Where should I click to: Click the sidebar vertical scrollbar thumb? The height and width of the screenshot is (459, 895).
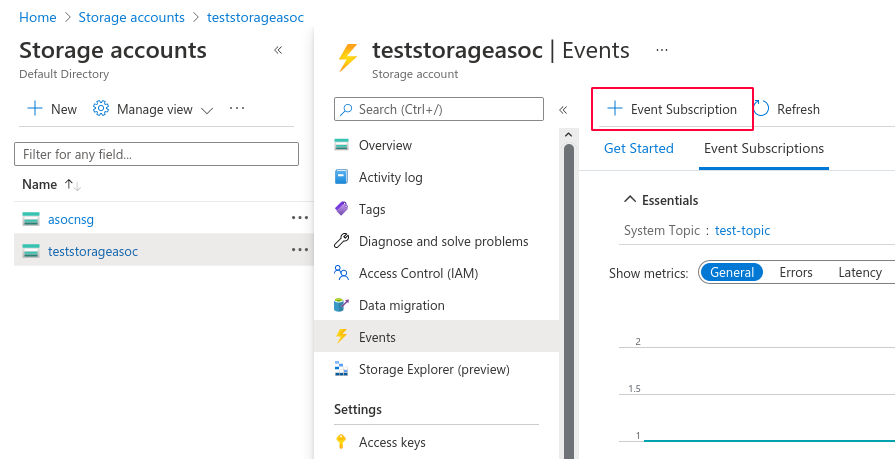tap(569, 300)
